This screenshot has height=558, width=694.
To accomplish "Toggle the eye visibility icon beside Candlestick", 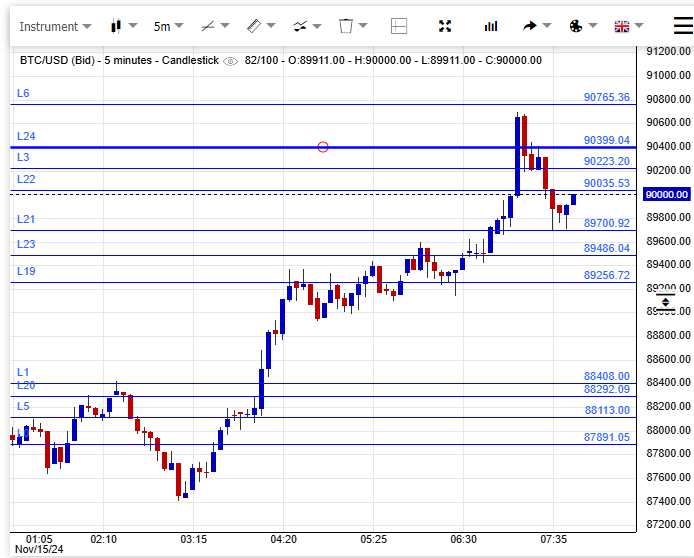I will click(231, 61).
